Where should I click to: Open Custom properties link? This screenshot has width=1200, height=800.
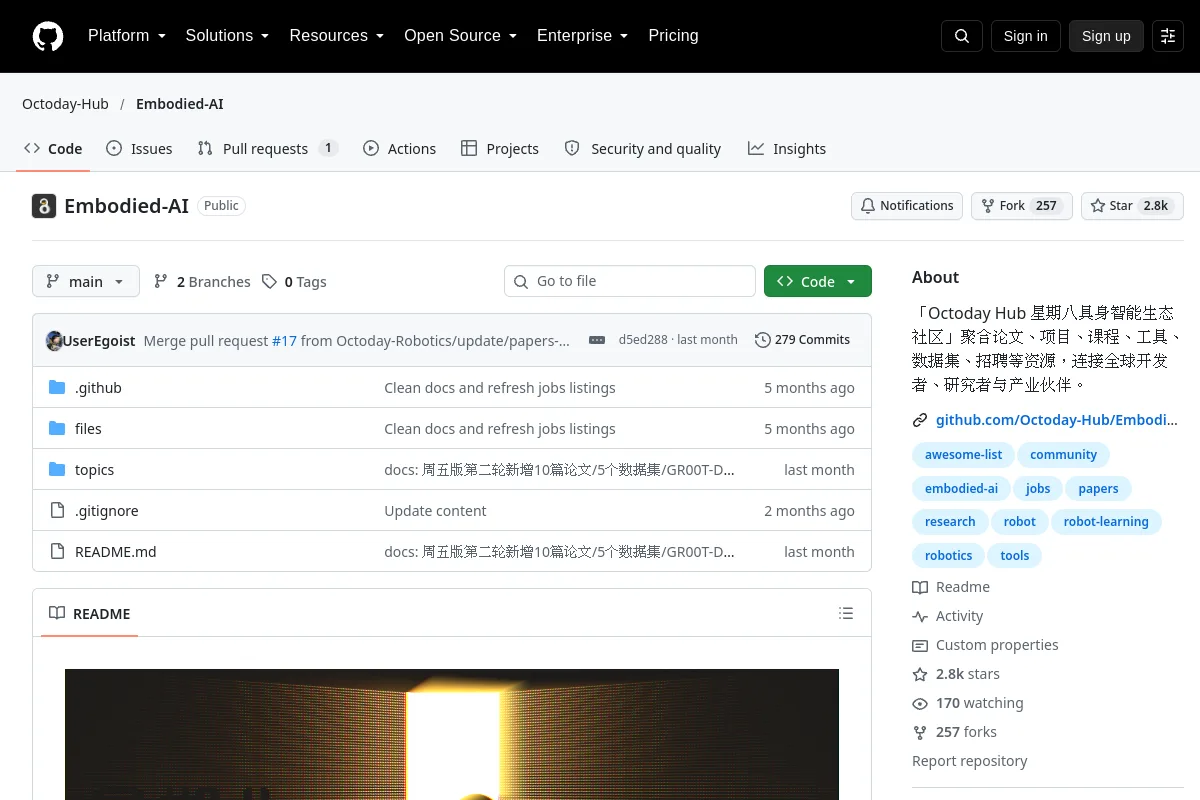[985, 645]
